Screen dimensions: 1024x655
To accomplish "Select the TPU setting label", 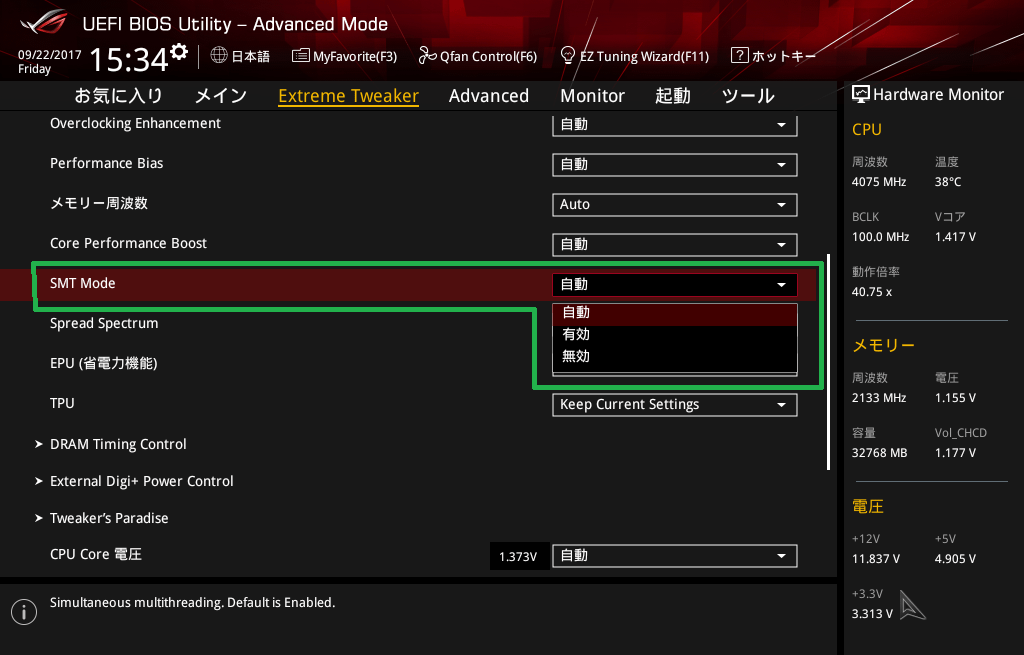I will click(x=62, y=403).
